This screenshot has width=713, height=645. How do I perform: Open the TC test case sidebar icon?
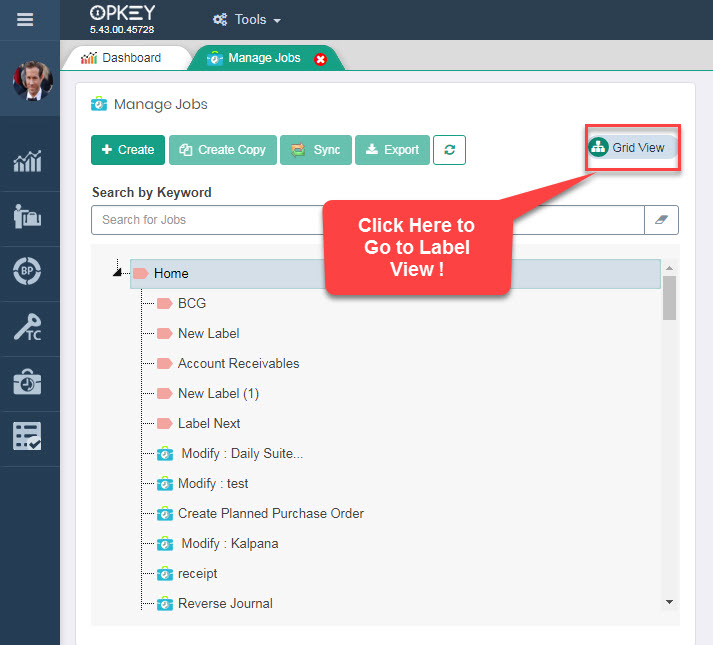pyautogui.click(x=27, y=327)
